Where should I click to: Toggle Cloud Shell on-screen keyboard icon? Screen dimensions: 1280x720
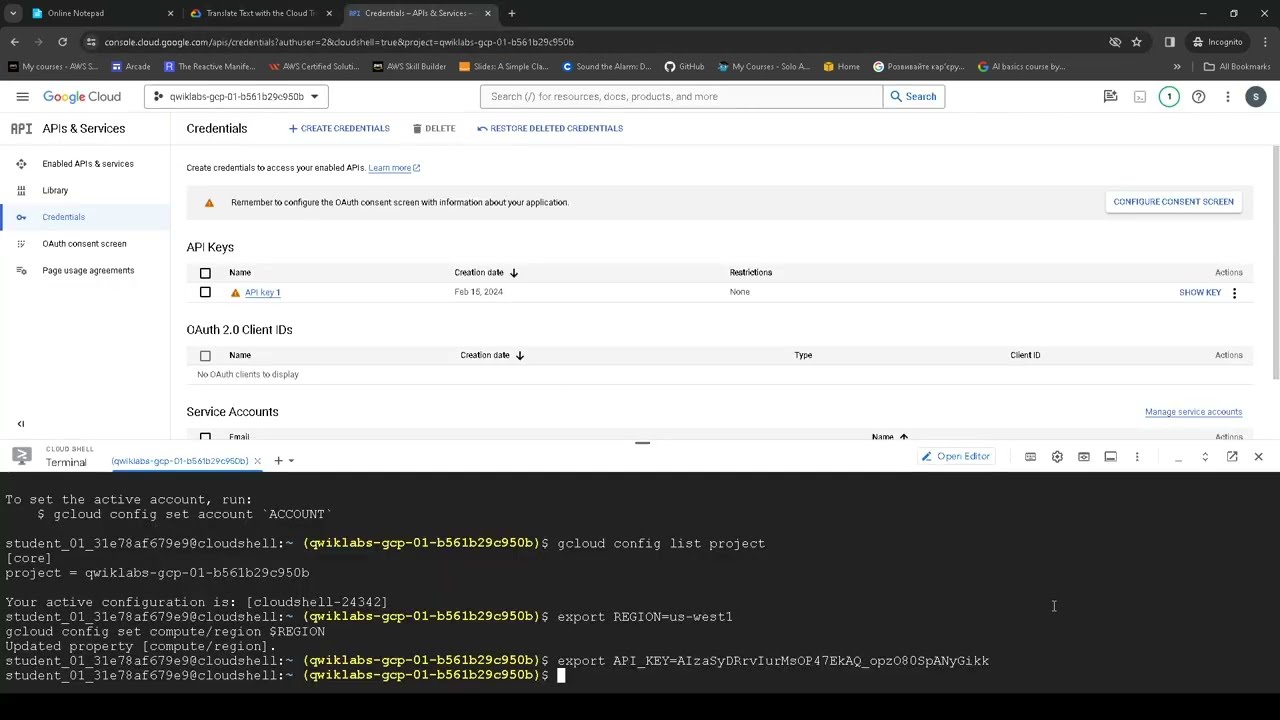click(1030, 457)
